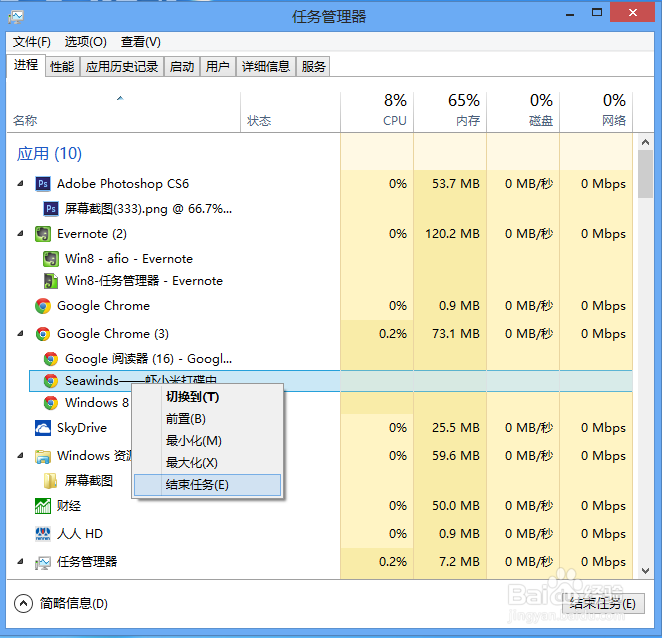
Task: Click the Seawinds Chrome tab icon
Action: pyautogui.click(x=51, y=381)
